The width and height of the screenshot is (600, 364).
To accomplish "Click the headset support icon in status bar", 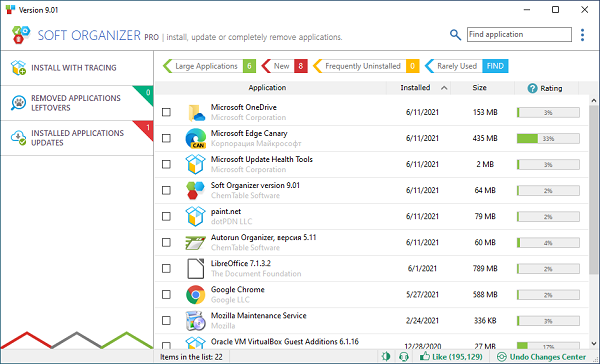I will [404, 357].
